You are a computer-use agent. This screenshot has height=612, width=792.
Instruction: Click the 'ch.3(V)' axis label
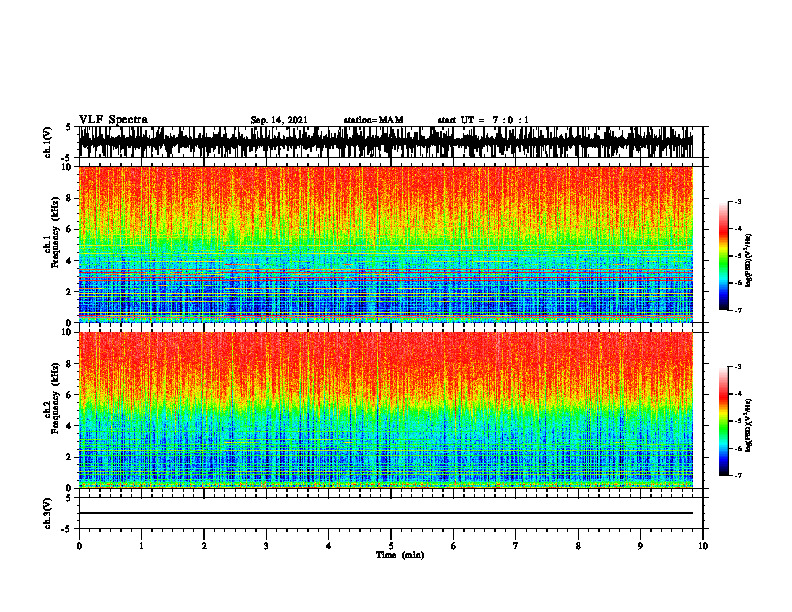pyautogui.click(x=48, y=513)
